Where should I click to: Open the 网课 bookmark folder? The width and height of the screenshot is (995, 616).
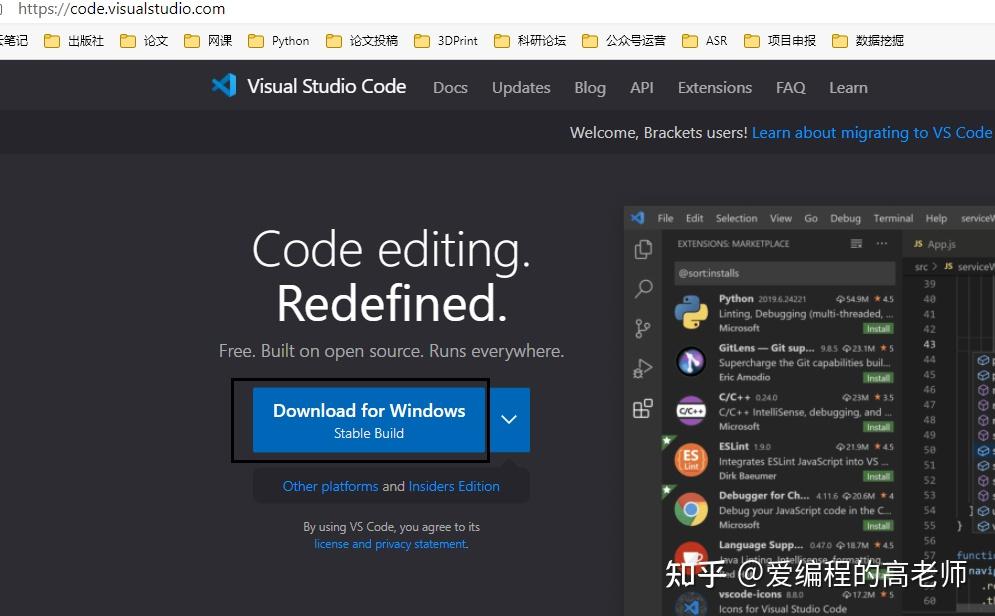click(x=208, y=41)
